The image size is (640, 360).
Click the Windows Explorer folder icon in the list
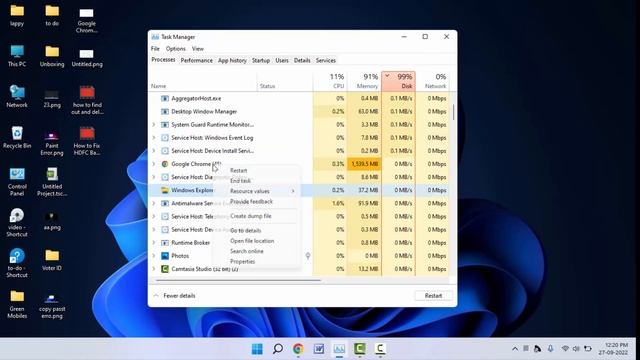(165, 190)
